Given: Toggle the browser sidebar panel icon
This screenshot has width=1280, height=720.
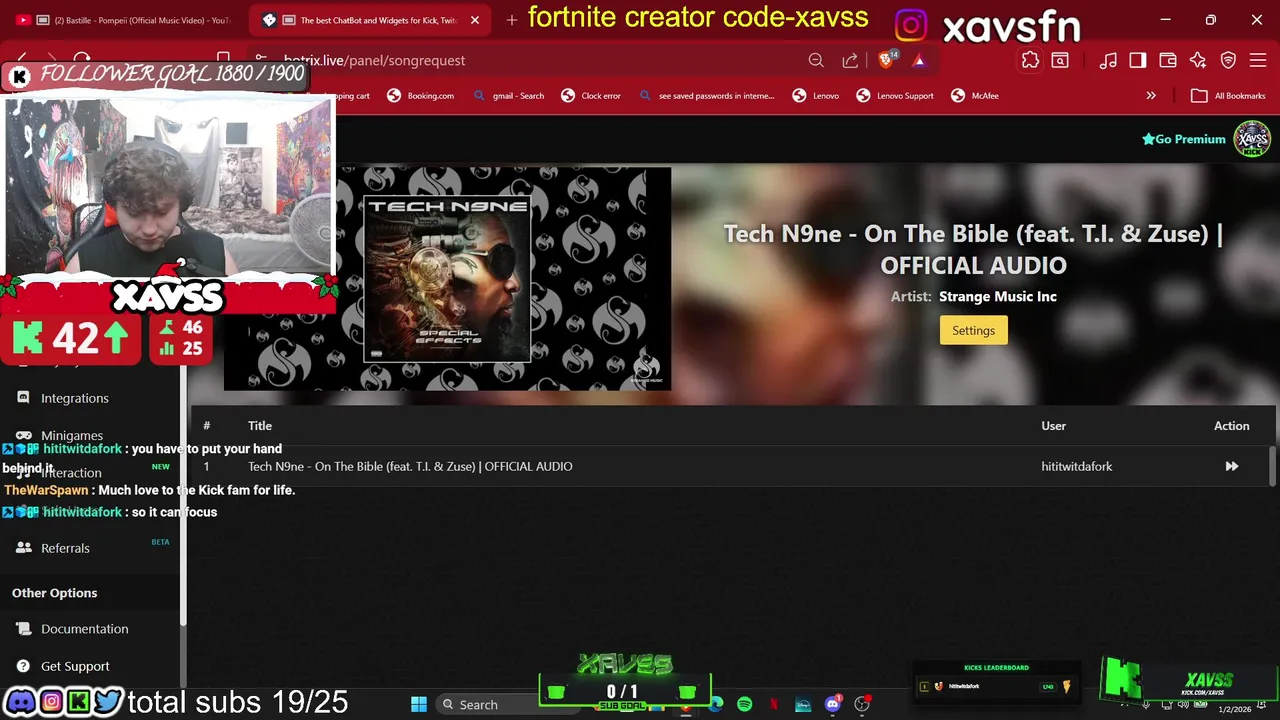Looking at the screenshot, I should pos(1137,60).
